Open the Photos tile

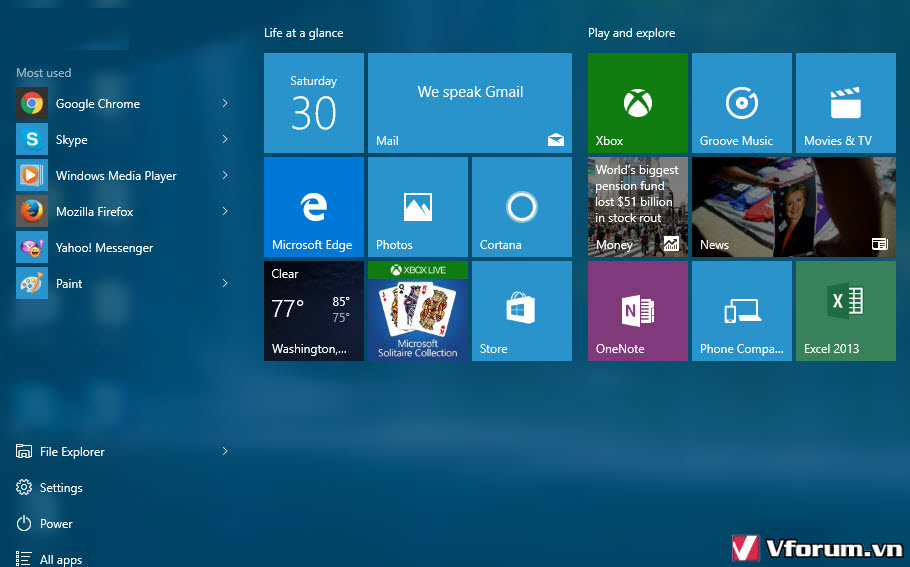[418, 207]
